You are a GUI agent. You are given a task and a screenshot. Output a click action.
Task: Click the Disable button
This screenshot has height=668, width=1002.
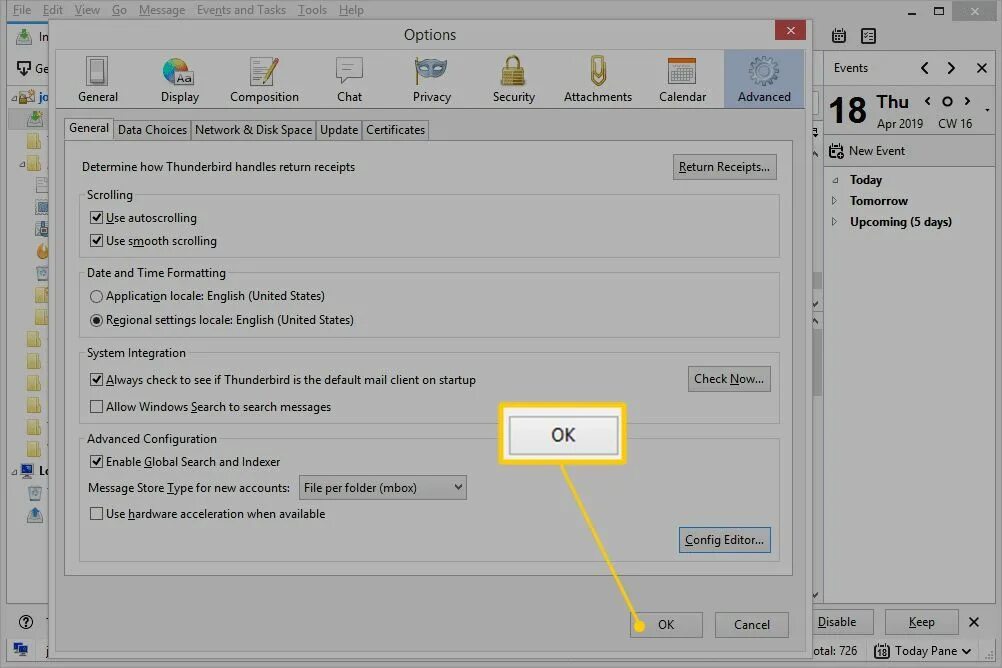coord(838,621)
